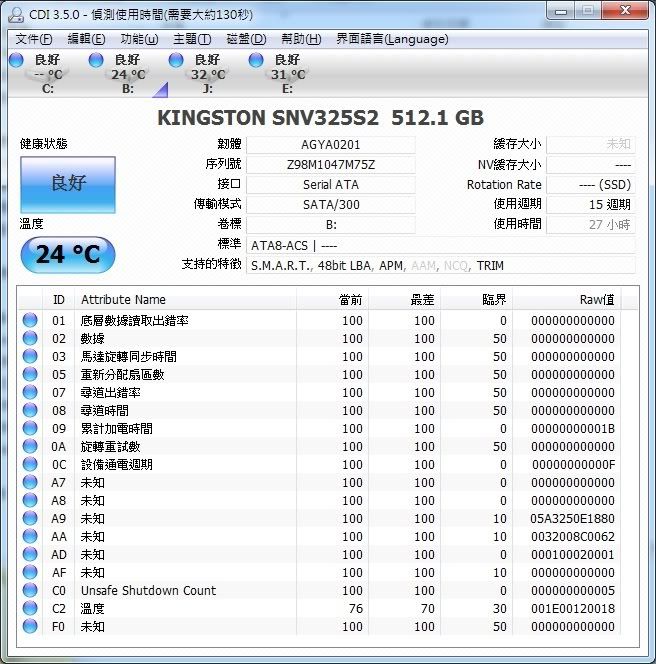Click the ---- (SSD) rotation rate field

pyautogui.click(x=591, y=185)
